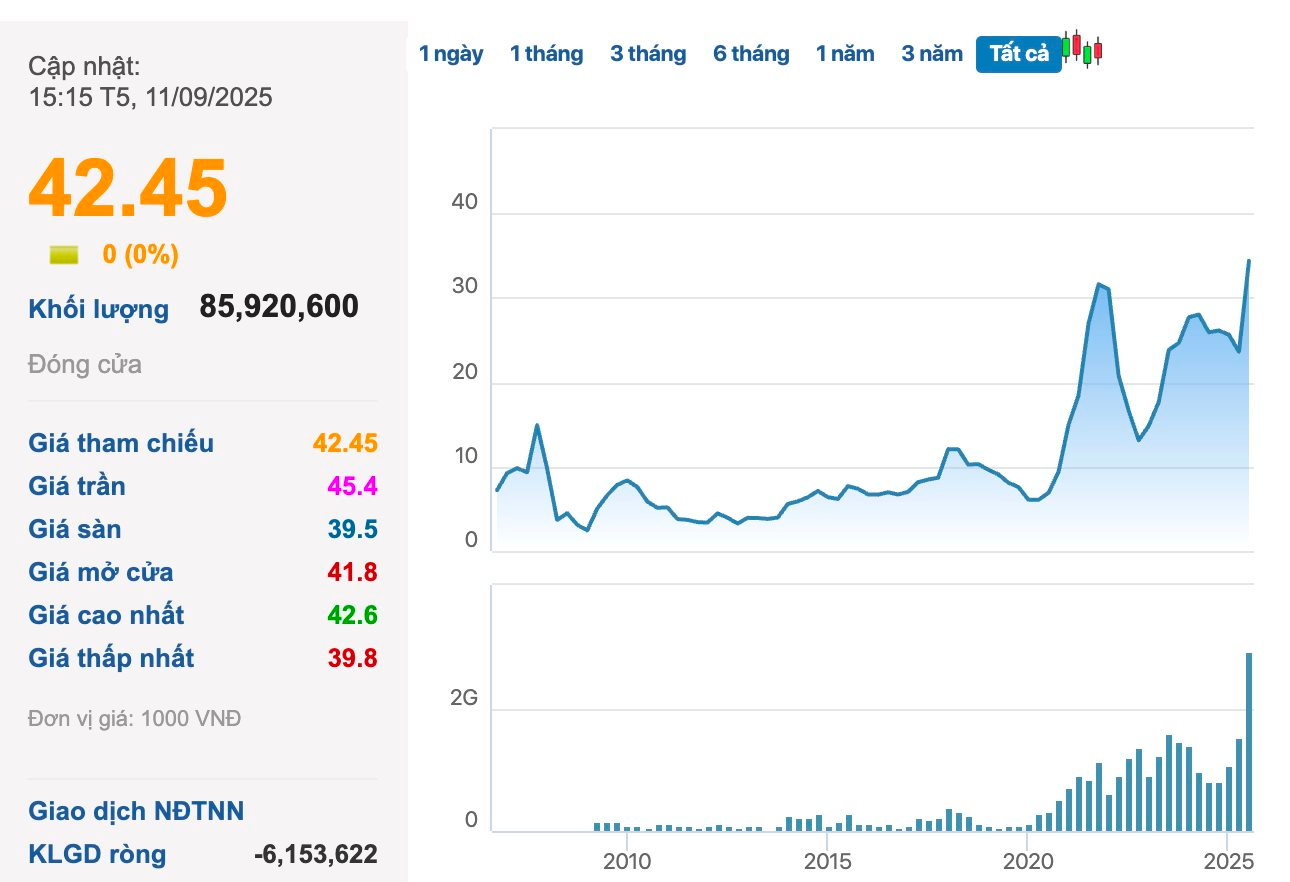Image resolution: width=1290 pixels, height=882 pixels.
Task: Click the "KLGD ròng" label
Action: point(97,855)
